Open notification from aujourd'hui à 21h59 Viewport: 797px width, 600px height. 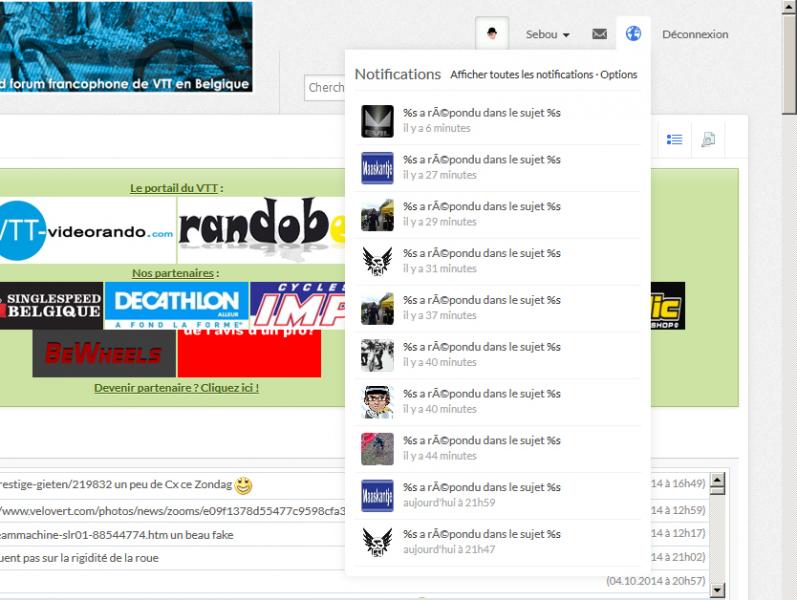point(497,495)
